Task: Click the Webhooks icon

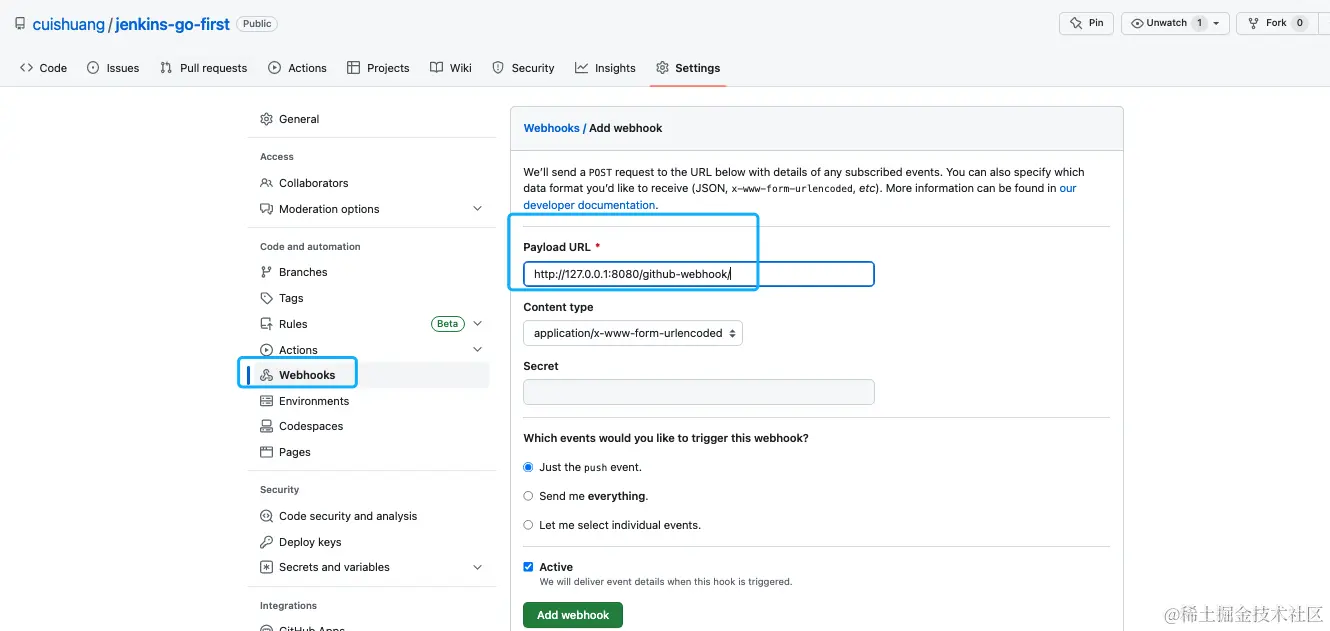Action: click(x=266, y=375)
